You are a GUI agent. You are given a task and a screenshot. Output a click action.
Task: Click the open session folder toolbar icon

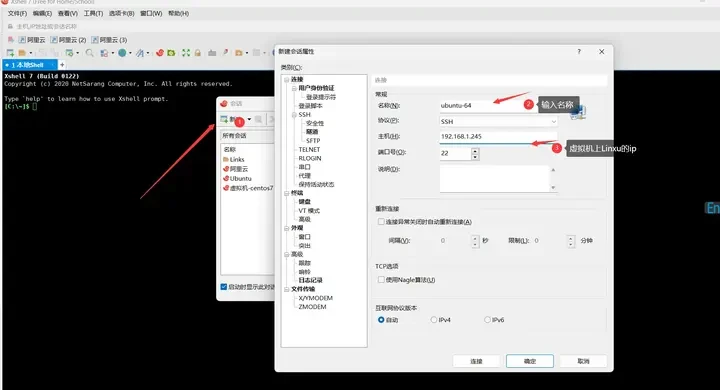pyautogui.click(x=22, y=53)
